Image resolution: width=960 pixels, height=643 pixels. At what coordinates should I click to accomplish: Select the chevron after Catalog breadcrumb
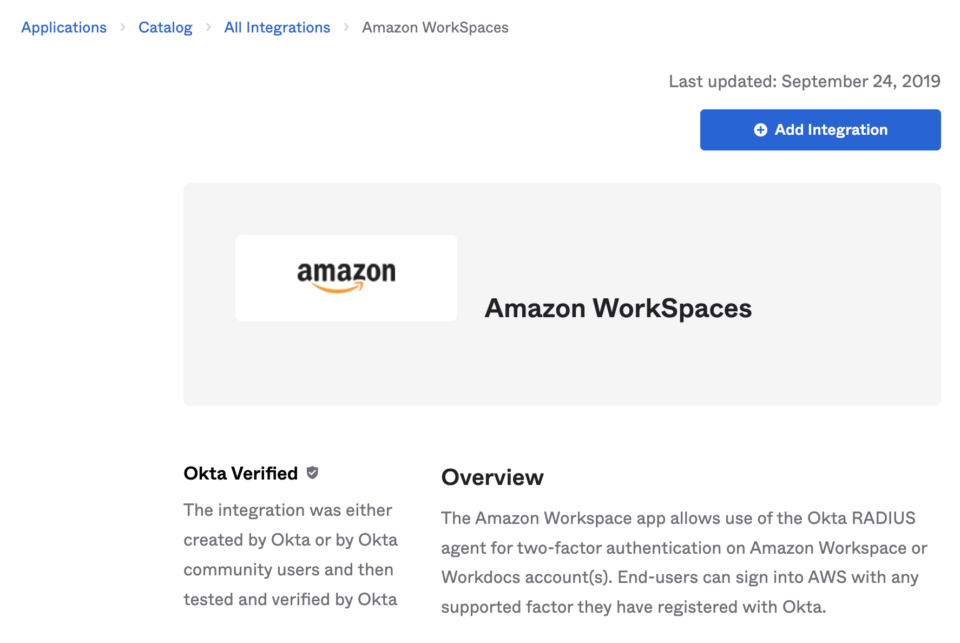[207, 27]
